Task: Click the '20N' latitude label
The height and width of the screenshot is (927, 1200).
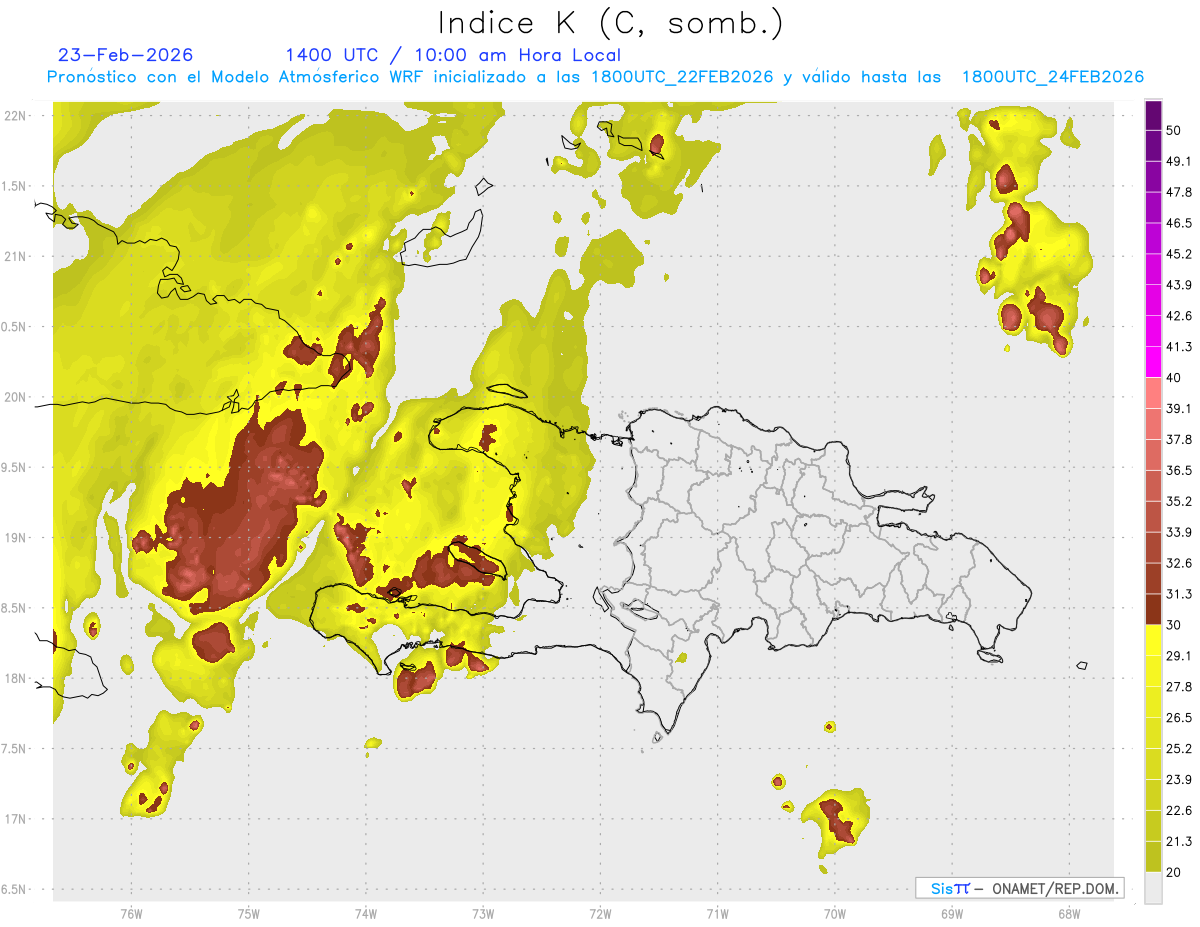Action: [14, 397]
